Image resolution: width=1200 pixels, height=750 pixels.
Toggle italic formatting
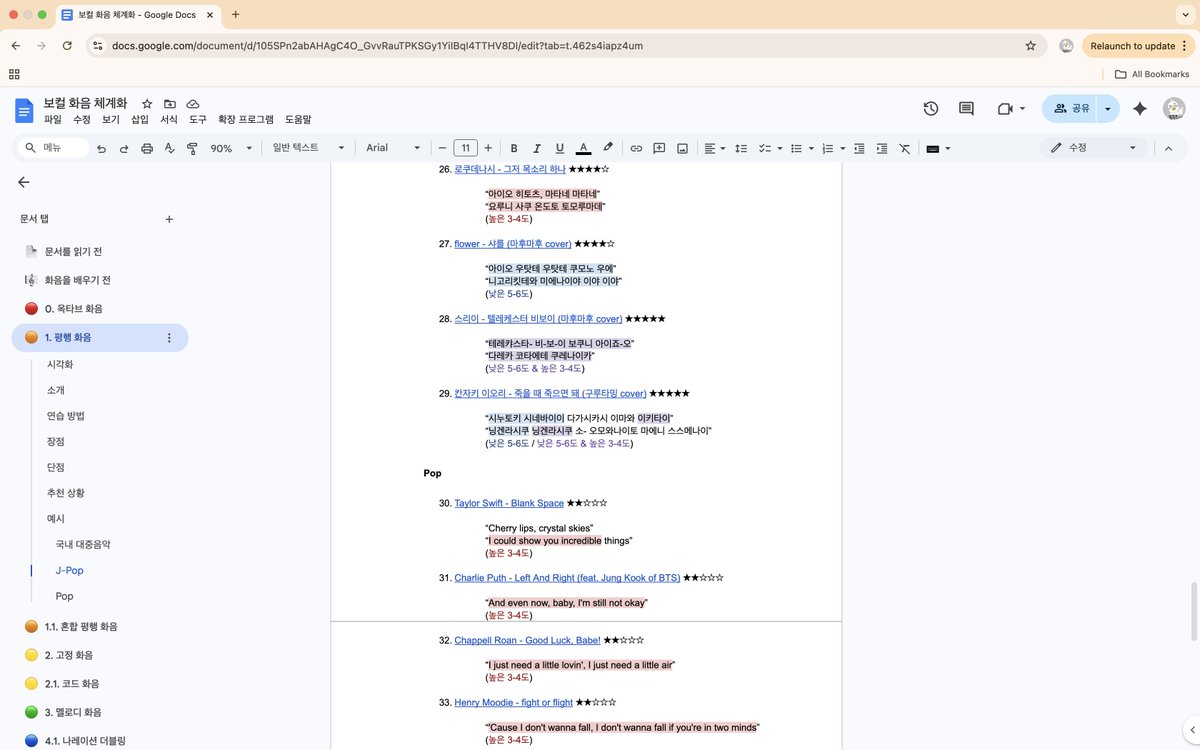tap(537, 148)
